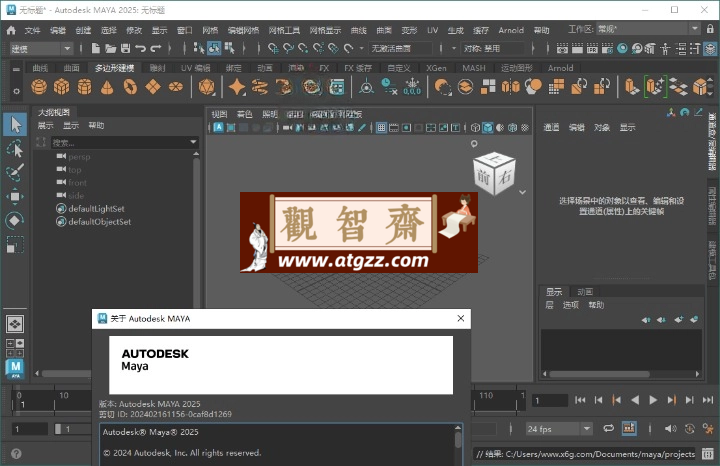The width and height of the screenshot is (720, 466).
Task: Select the arrow Select tool
Action: (15, 124)
